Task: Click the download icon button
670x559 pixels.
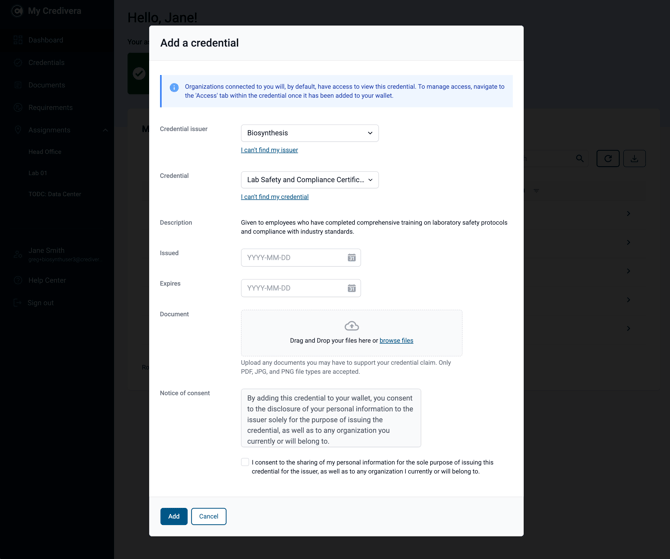Action: pyautogui.click(x=634, y=159)
